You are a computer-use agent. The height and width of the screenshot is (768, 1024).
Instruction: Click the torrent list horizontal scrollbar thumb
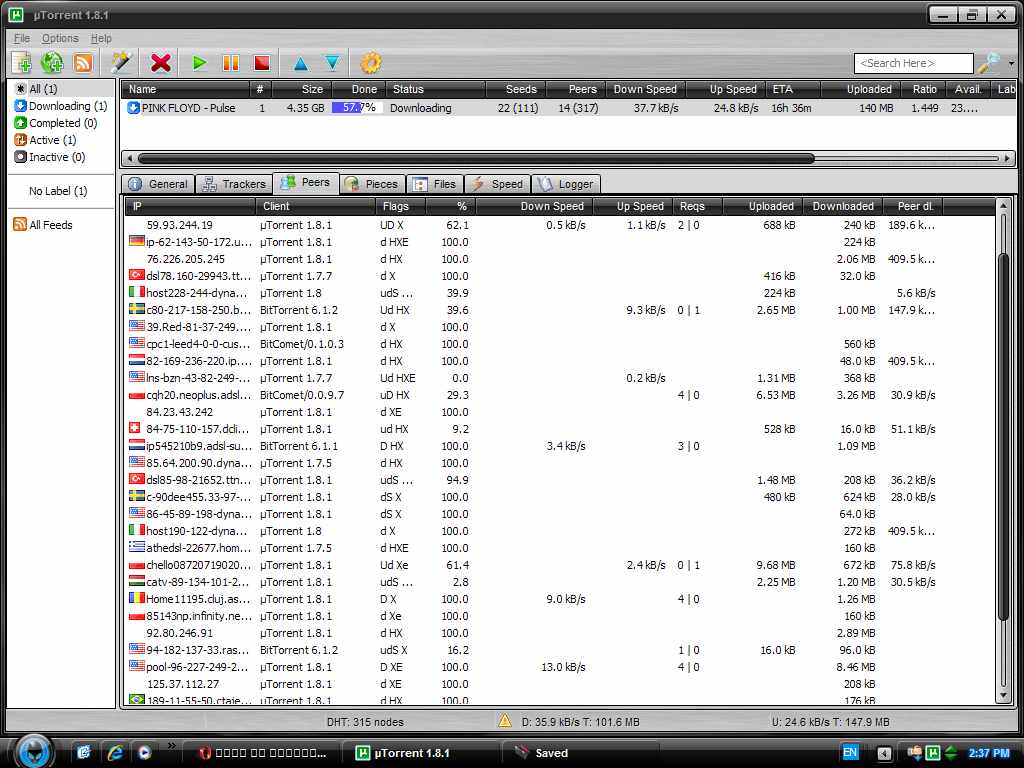(476, 158)
